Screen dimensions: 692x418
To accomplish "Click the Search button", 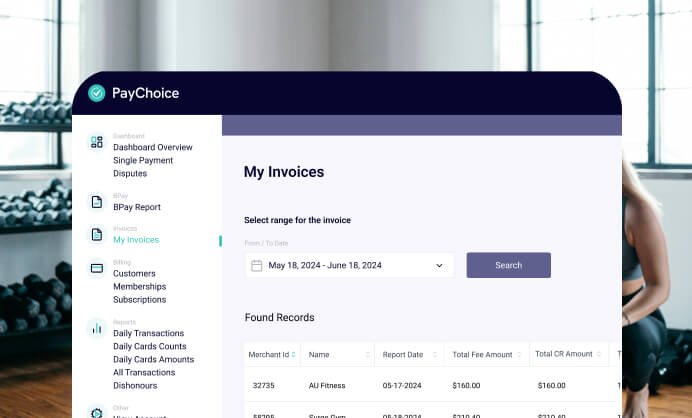I will [x=508, y=265].
